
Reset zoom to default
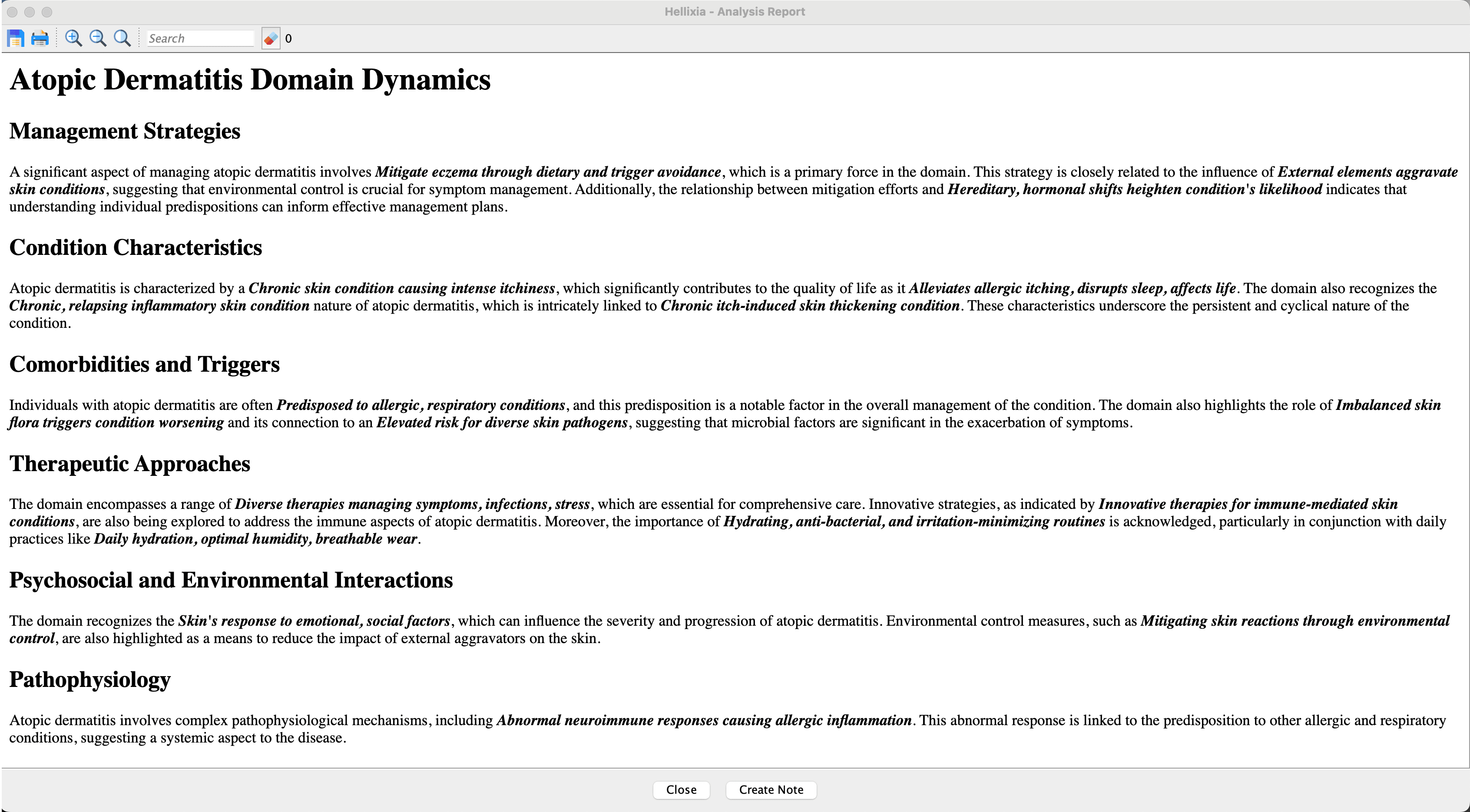122,38
